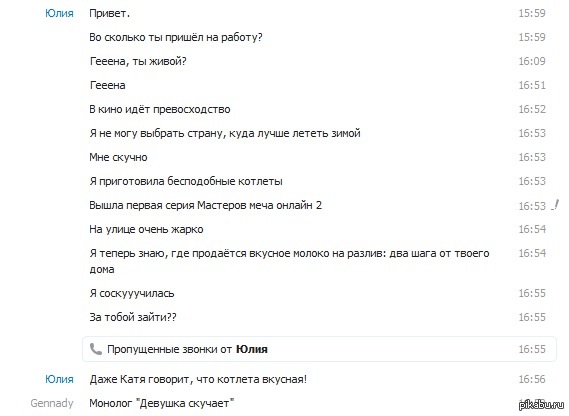Click the top Юлия sender name
The height and width of the screenshot is (416, 569).
pyautogui.click(x=59, y=13)
